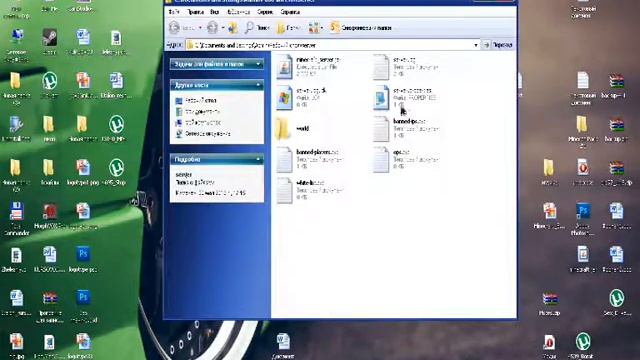Select the server.properties file icon
The width and height of the screenshot is (640, 360).
point(381,98)
